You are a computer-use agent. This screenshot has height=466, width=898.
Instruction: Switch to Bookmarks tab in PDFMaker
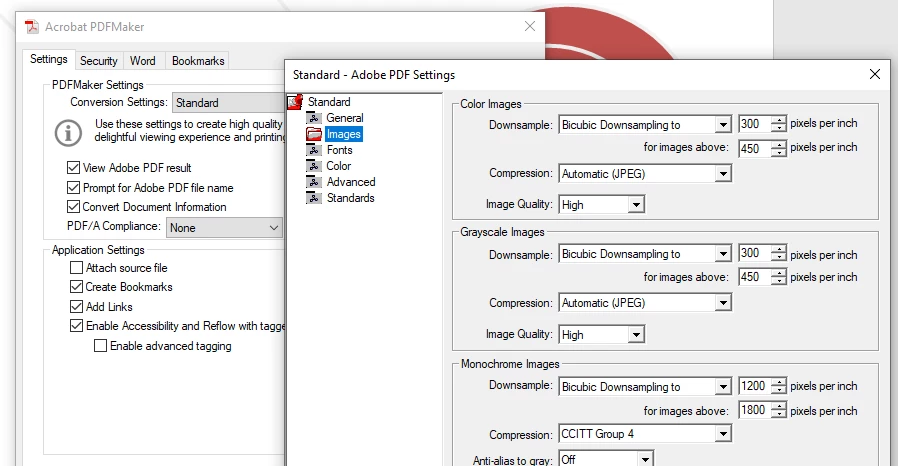coord(198,61)
